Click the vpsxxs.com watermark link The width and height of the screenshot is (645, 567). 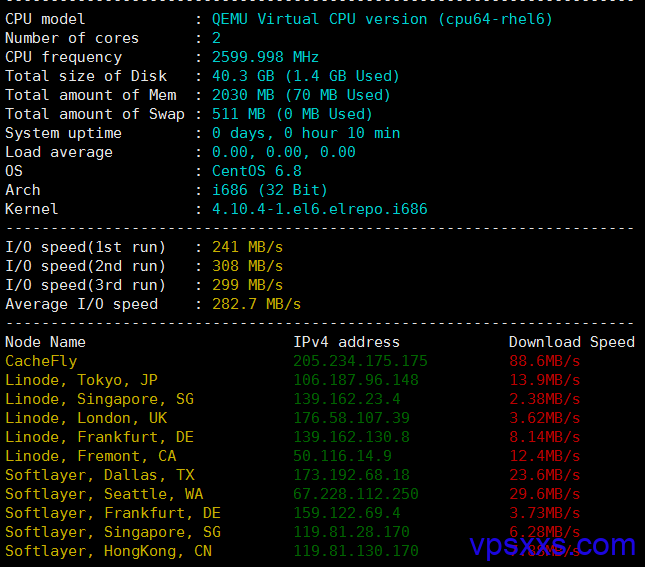(552, 546)
